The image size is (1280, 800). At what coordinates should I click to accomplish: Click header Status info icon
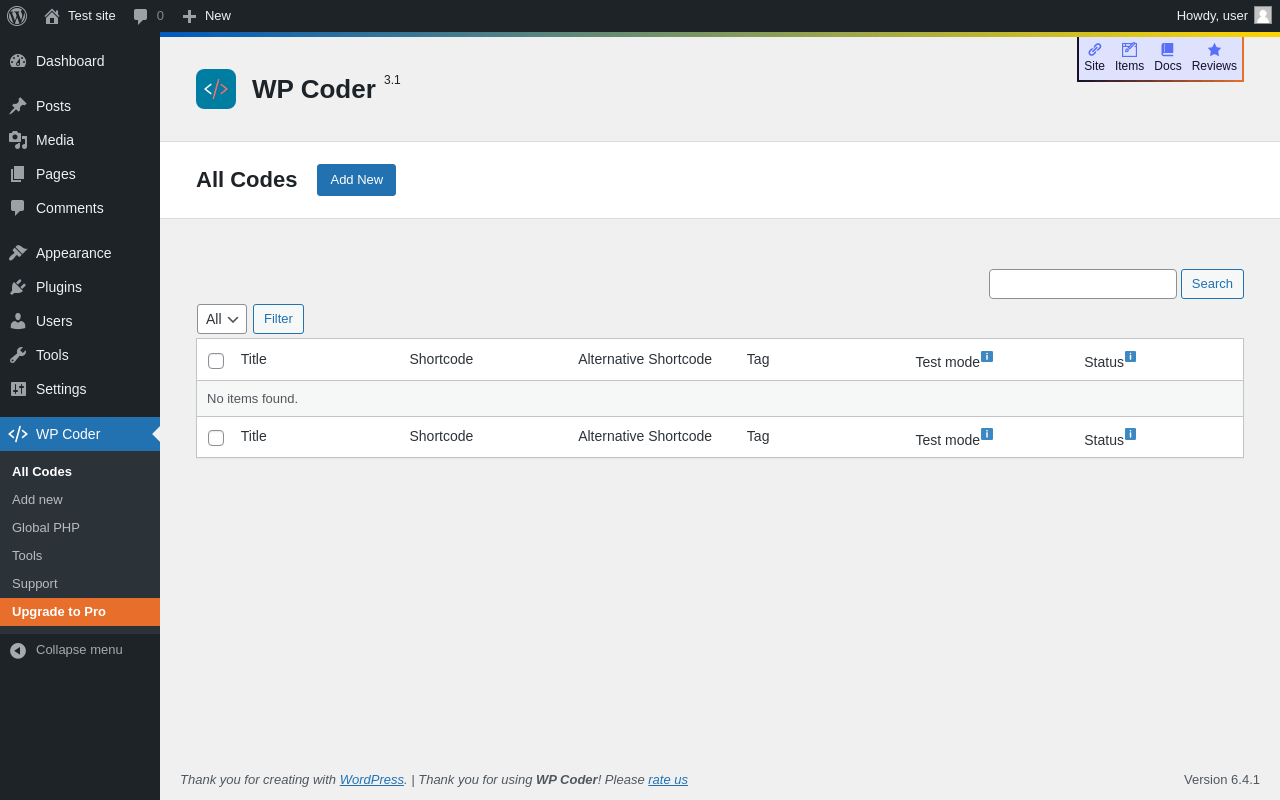point(1130,356)
